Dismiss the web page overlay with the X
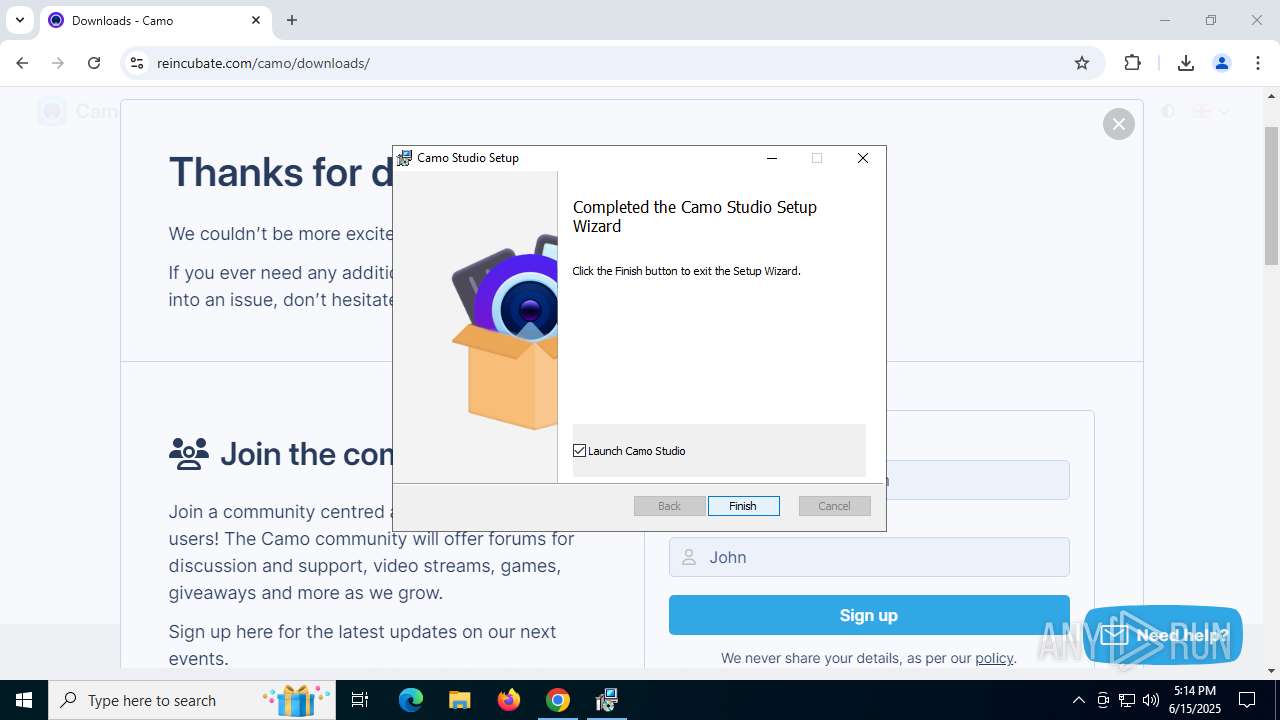The height and width of the screenshot is (720, 1280). [1119, 124]
